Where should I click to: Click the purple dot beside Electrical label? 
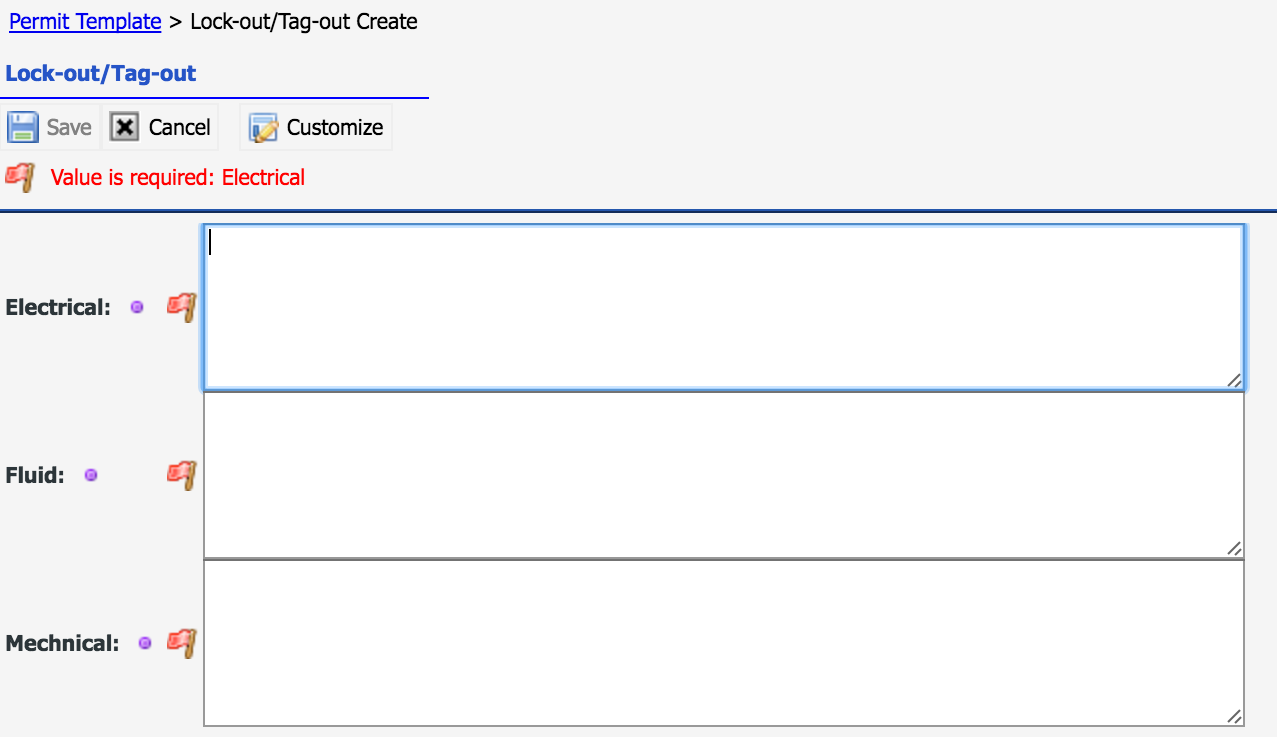[x=137, y=307]
